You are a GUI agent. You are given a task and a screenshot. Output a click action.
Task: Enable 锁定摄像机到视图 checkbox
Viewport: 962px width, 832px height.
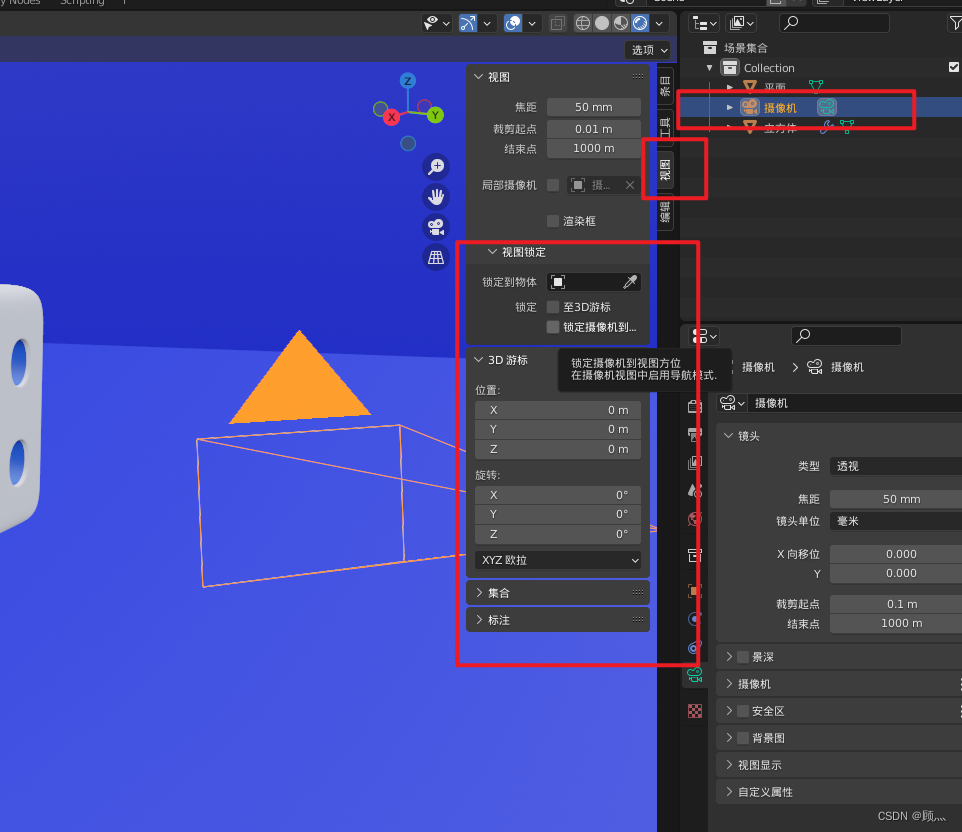(x=553, y=327)
